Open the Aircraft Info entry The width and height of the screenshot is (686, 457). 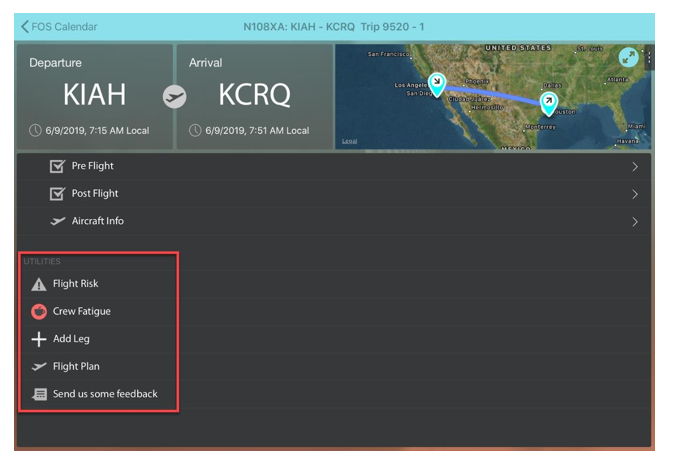(98, 221)
